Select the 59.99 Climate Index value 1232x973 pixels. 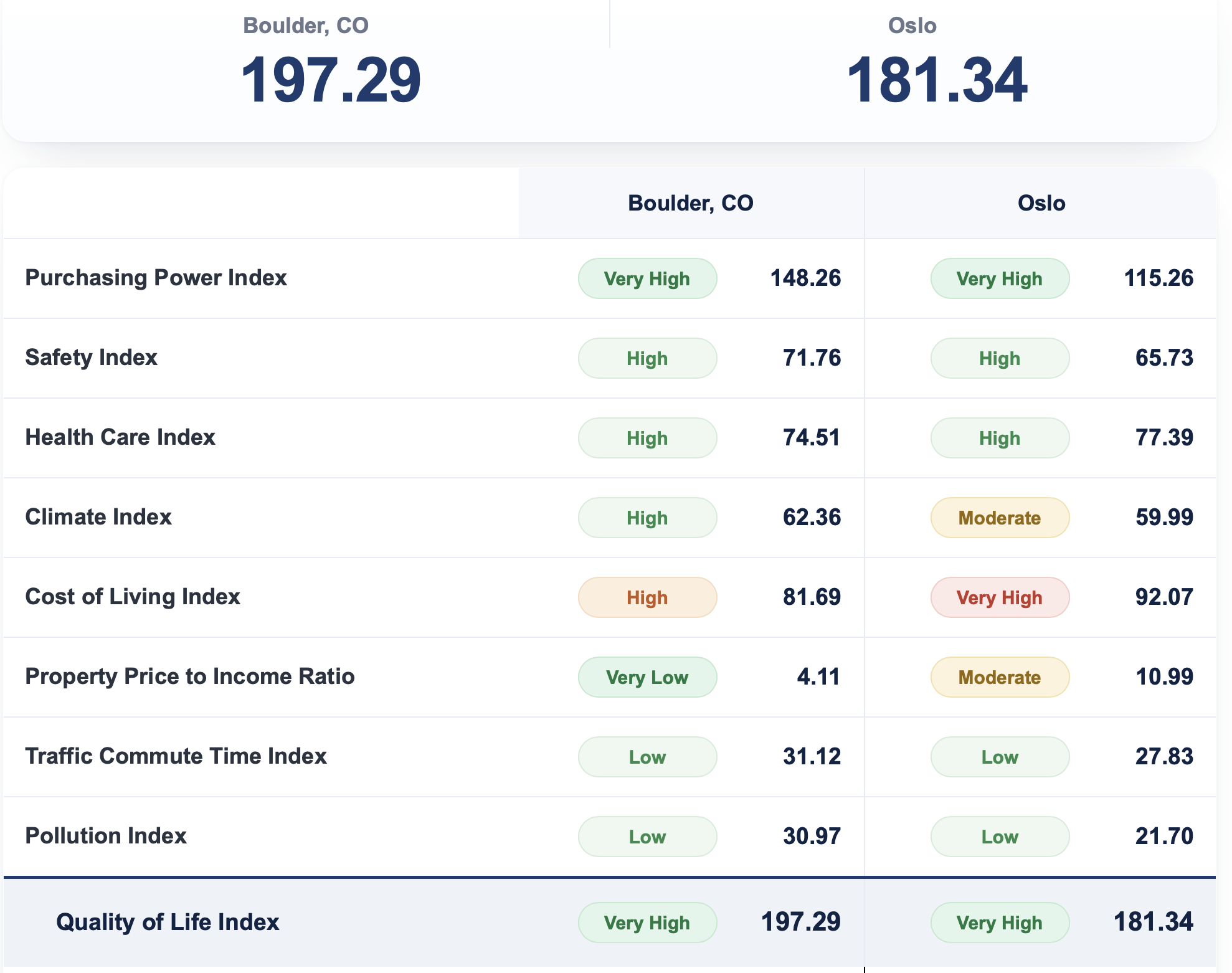point(1165,517)
